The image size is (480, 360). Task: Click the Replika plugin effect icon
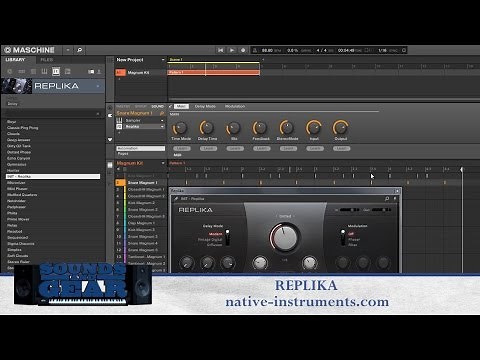[x=119, y=127]
